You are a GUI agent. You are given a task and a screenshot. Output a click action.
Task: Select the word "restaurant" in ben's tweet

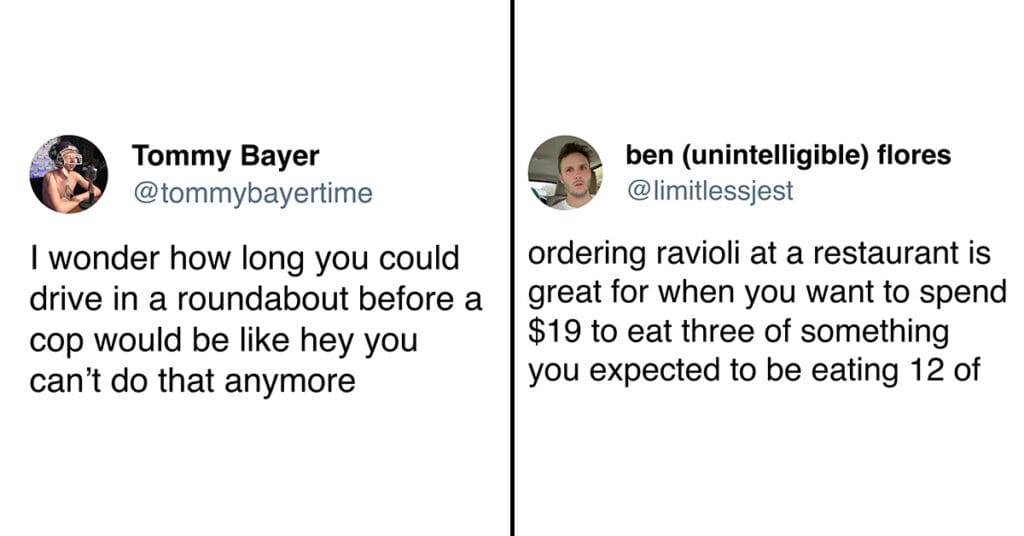pyautogui.click(x=881, y=253)
